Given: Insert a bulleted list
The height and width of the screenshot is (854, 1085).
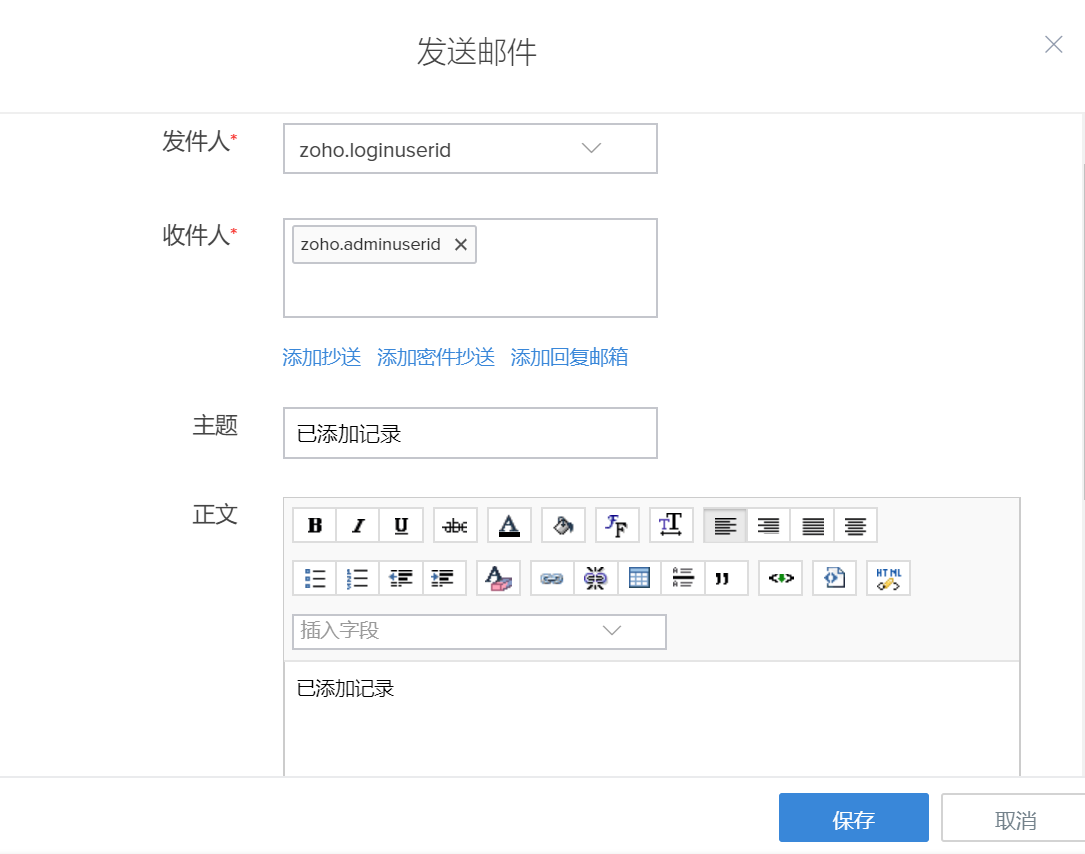Looking at the screenshot, I should point(314,578).
